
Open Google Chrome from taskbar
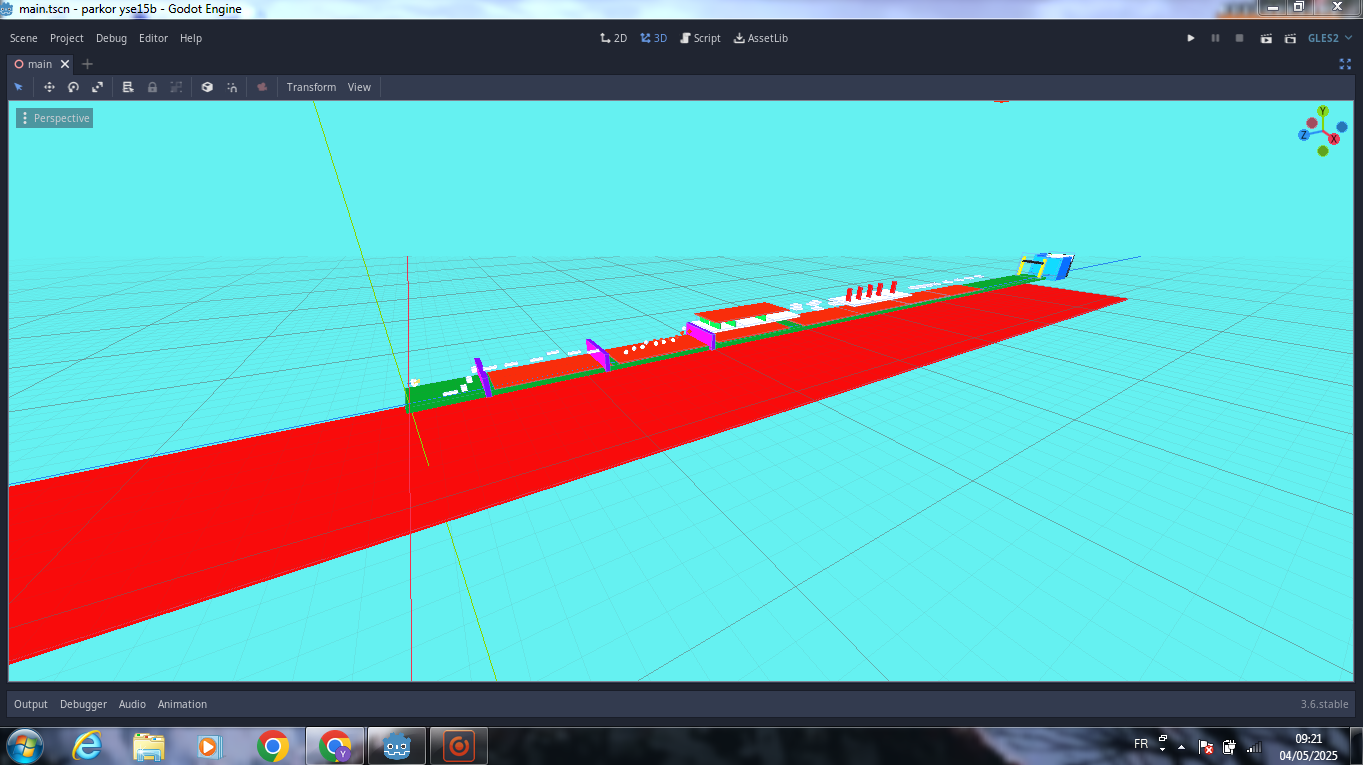(272, 746)
